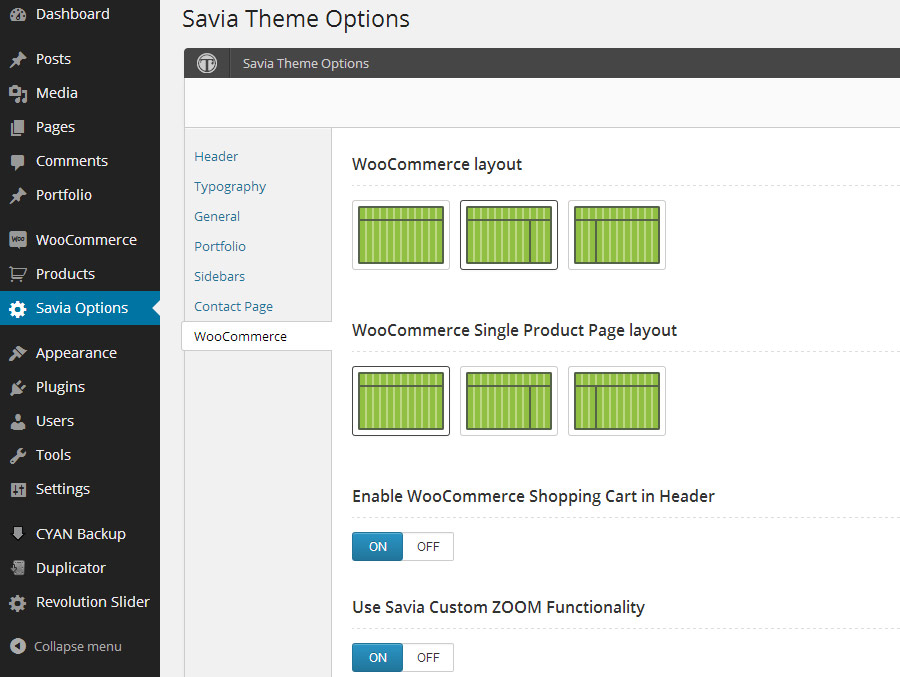Choose left-sidebar Single Product Page layout
The width and height of the screenshot is (900, 677).
pos(617,401)
